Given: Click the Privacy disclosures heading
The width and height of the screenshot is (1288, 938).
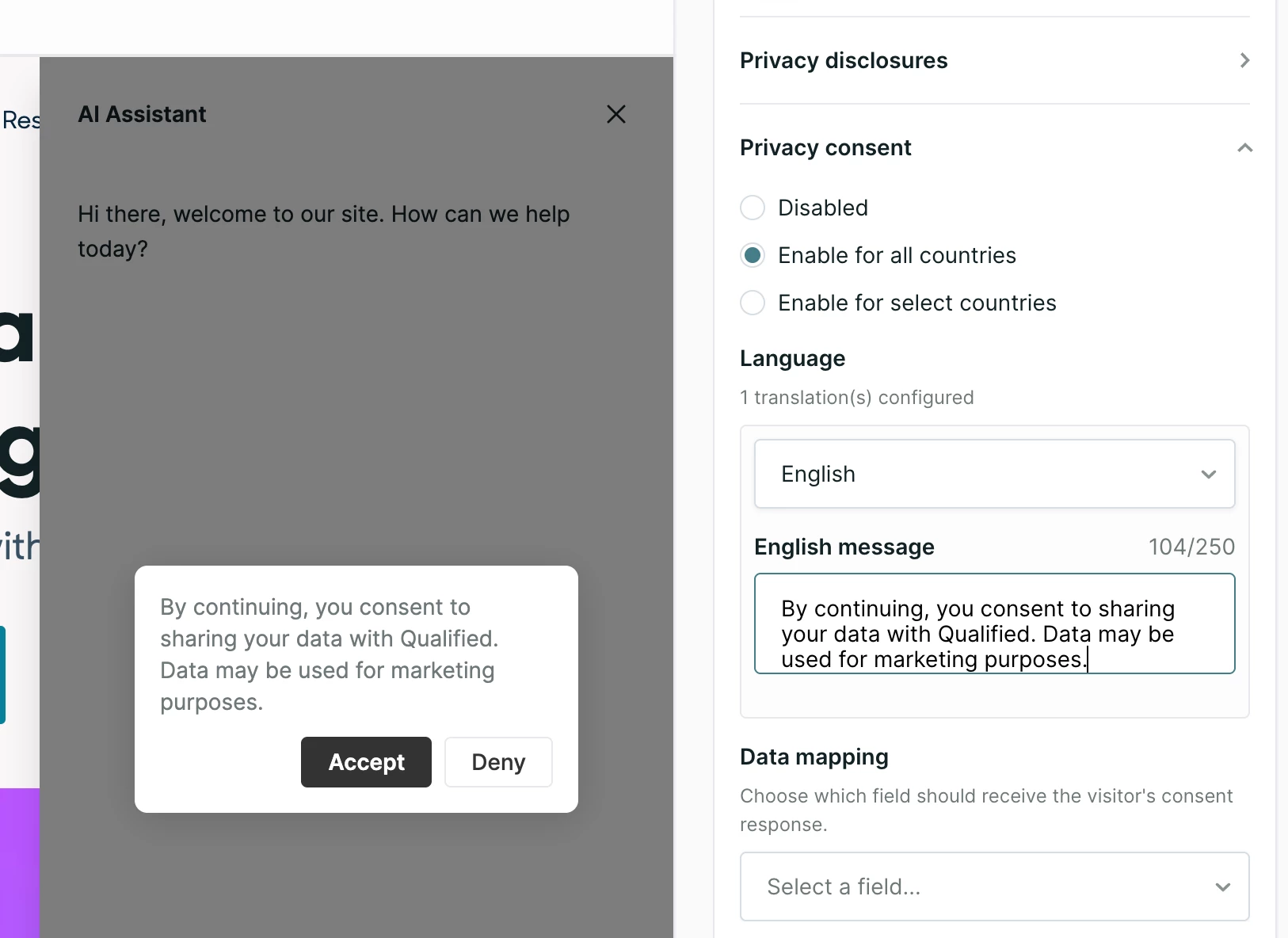Looking at the screenshot, I should 844,60.
